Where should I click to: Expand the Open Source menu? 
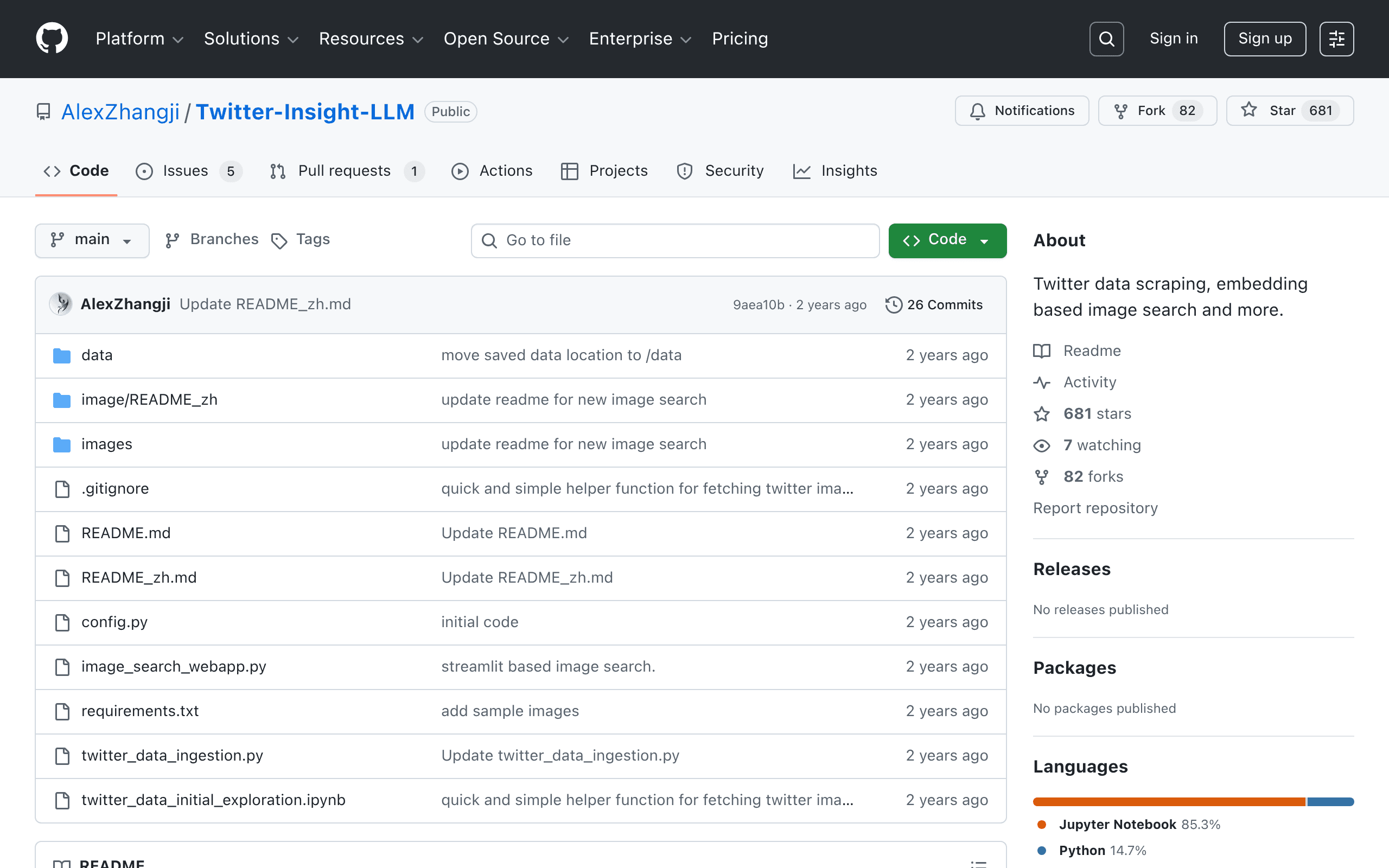(506, 39)
